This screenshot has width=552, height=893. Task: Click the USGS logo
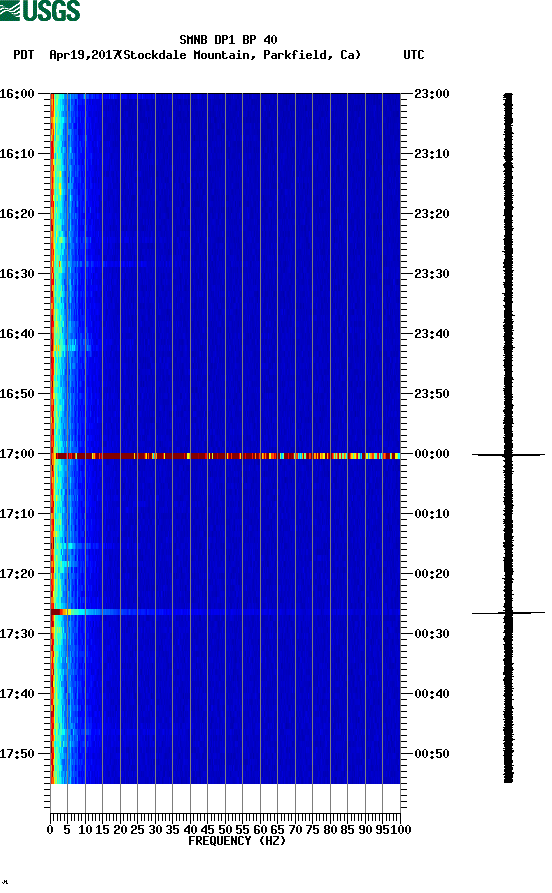(x=40, y=10)
